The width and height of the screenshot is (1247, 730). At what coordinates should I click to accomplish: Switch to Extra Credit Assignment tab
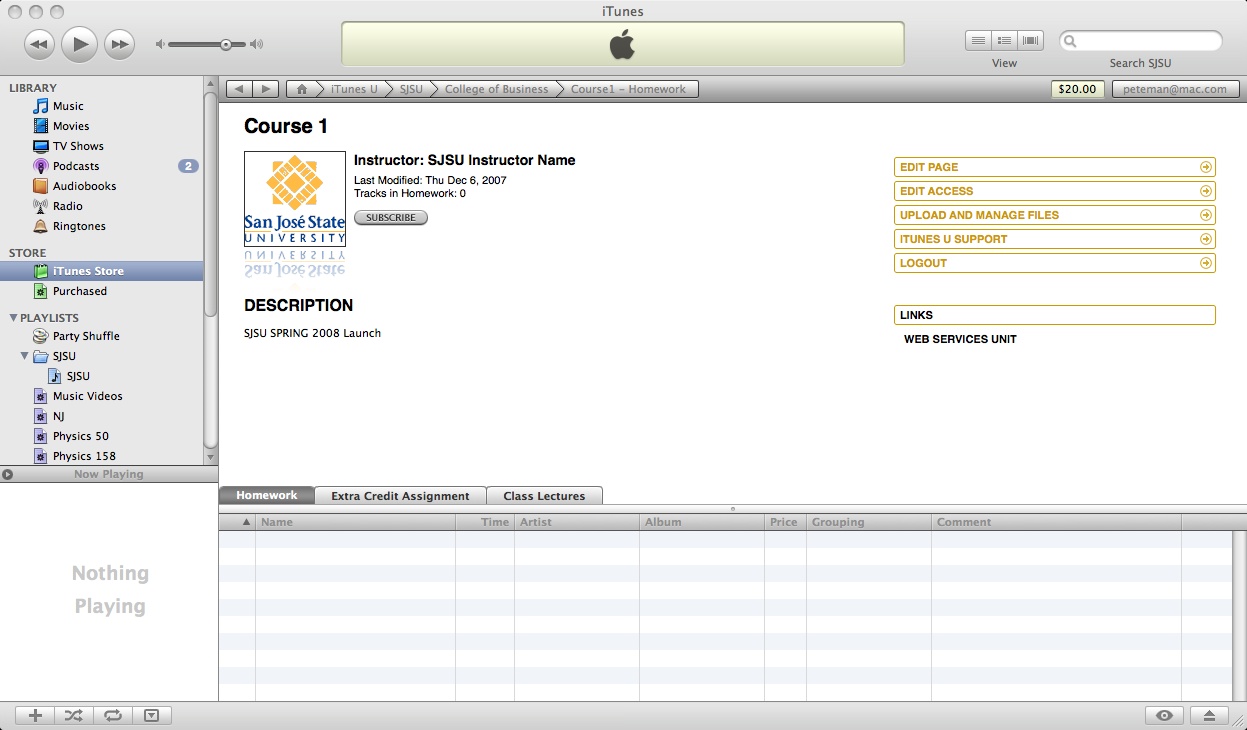tap(400, 496)
